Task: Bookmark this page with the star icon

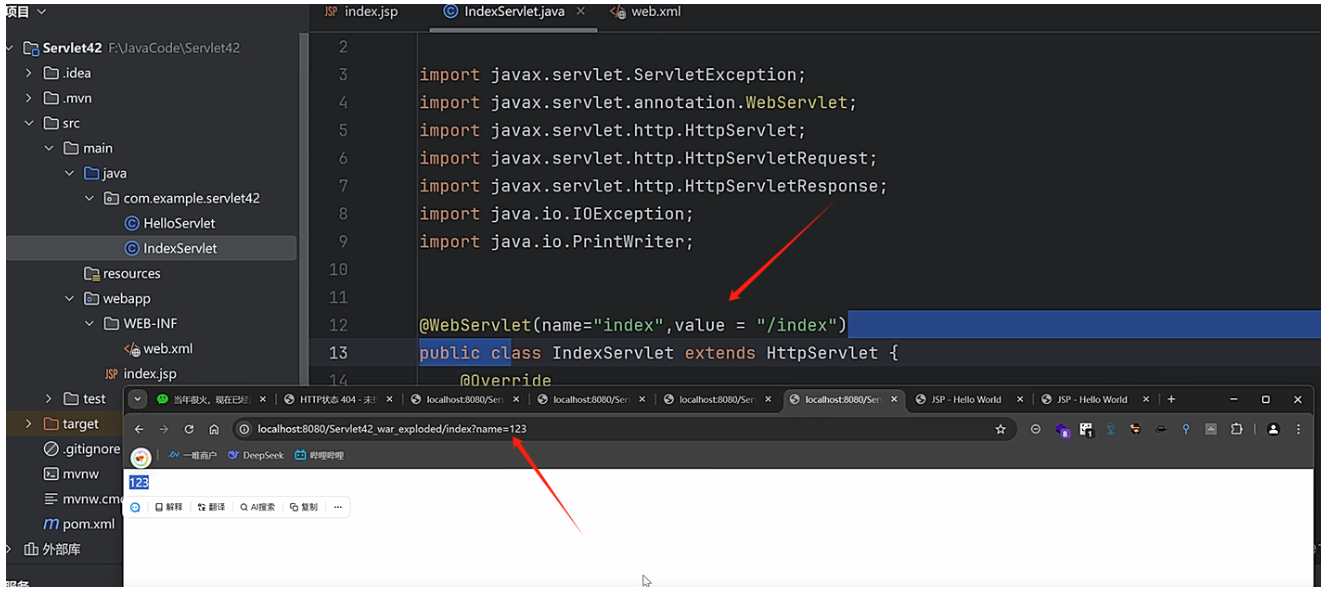Action: [1000, 429]
